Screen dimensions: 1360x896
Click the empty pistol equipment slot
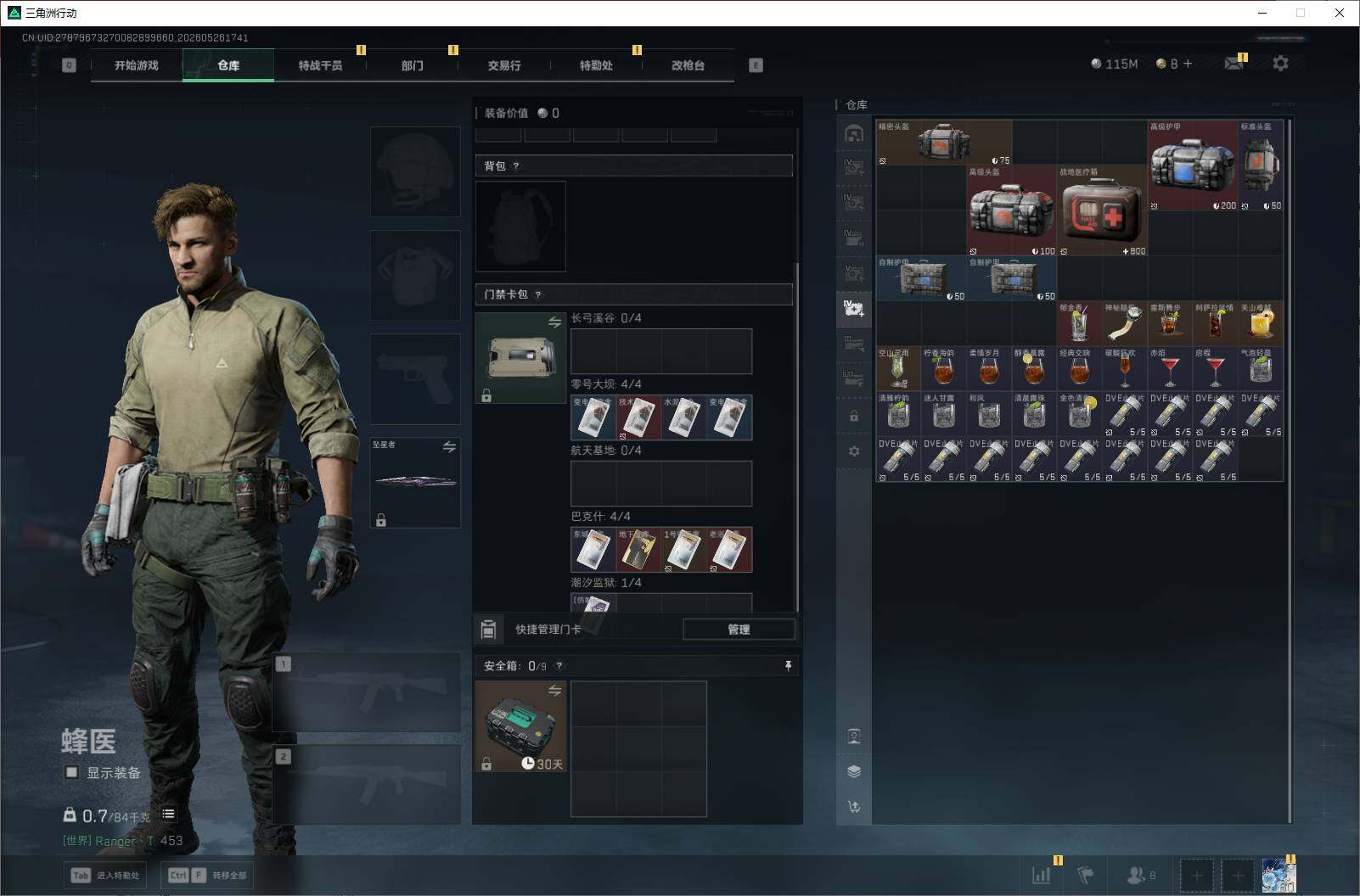415,378
